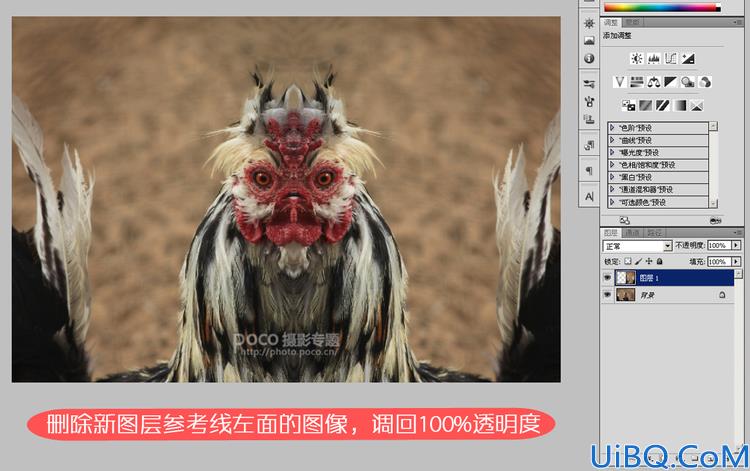Image resolution: width=750 pixels, height=471 pixels.
Task: Open the Brushes panel dock icon
Action: click(589, 101)
